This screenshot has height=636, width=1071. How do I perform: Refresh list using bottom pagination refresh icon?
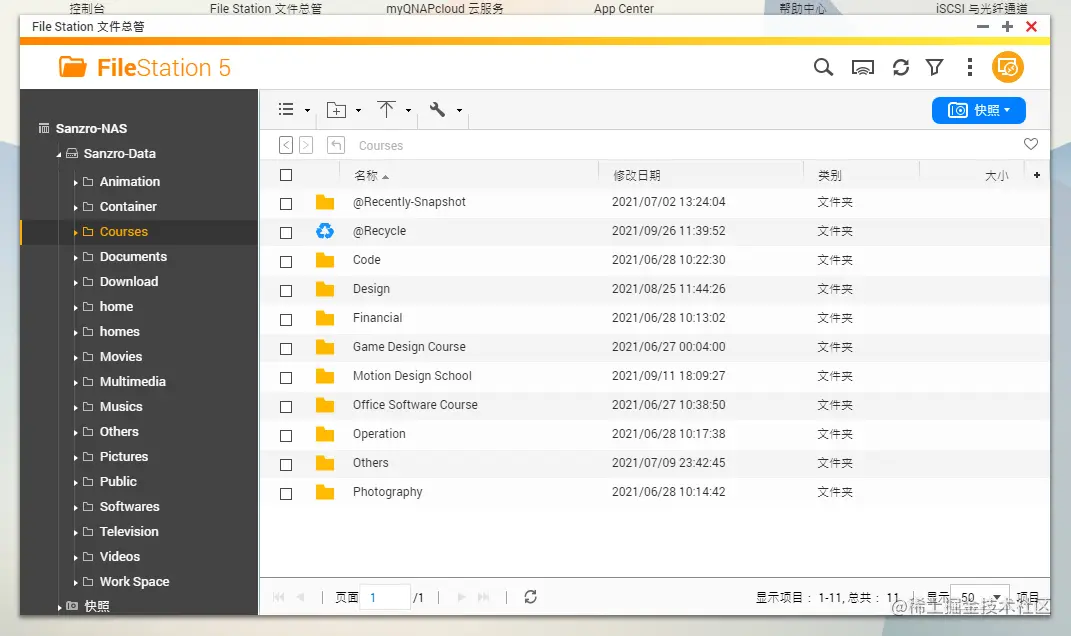click(530, 597)
